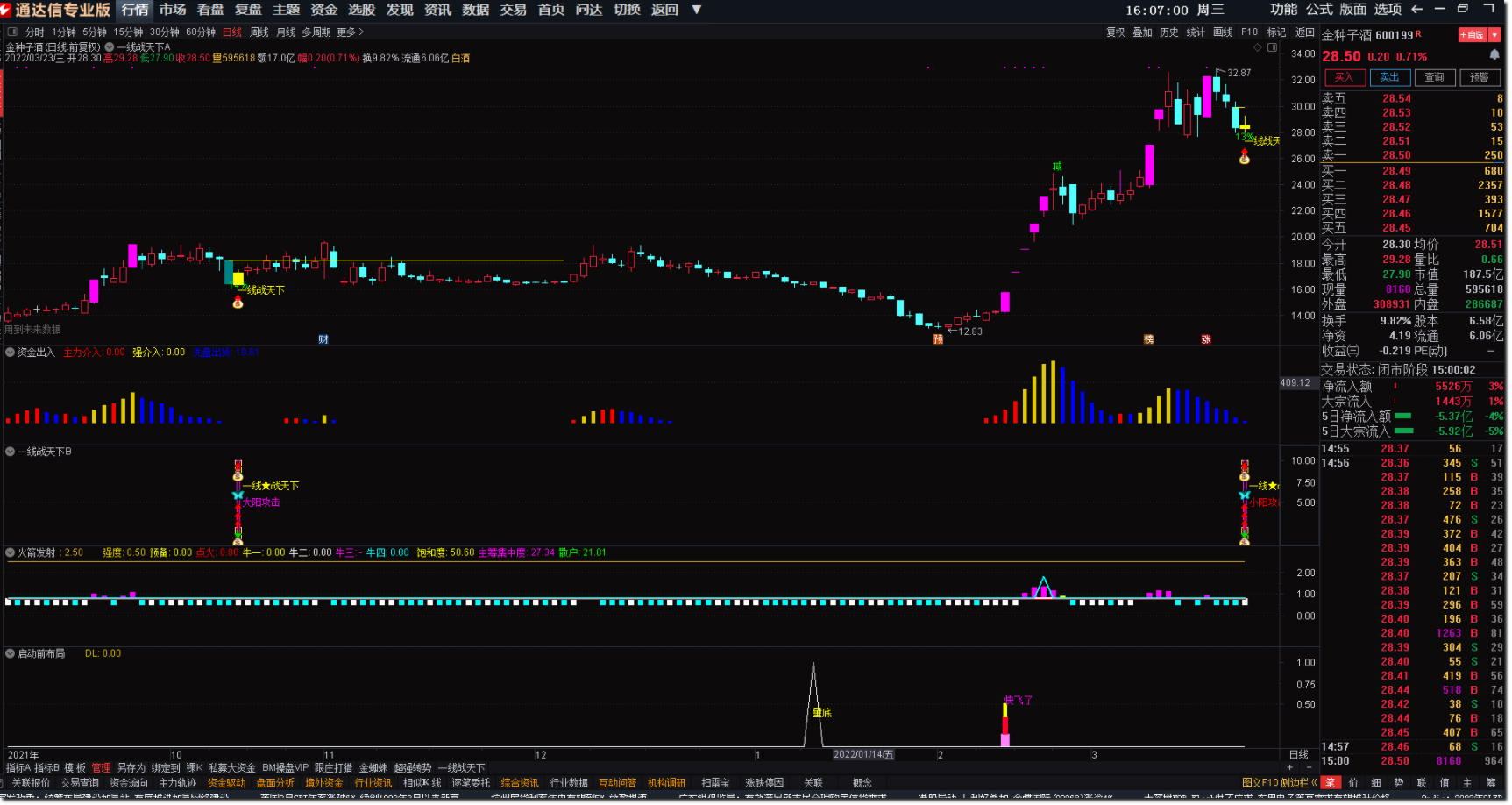Screen dimensions: 1512x805
Task: Collapse the 启动前布局 indicator panel
Action: [11, 653]
